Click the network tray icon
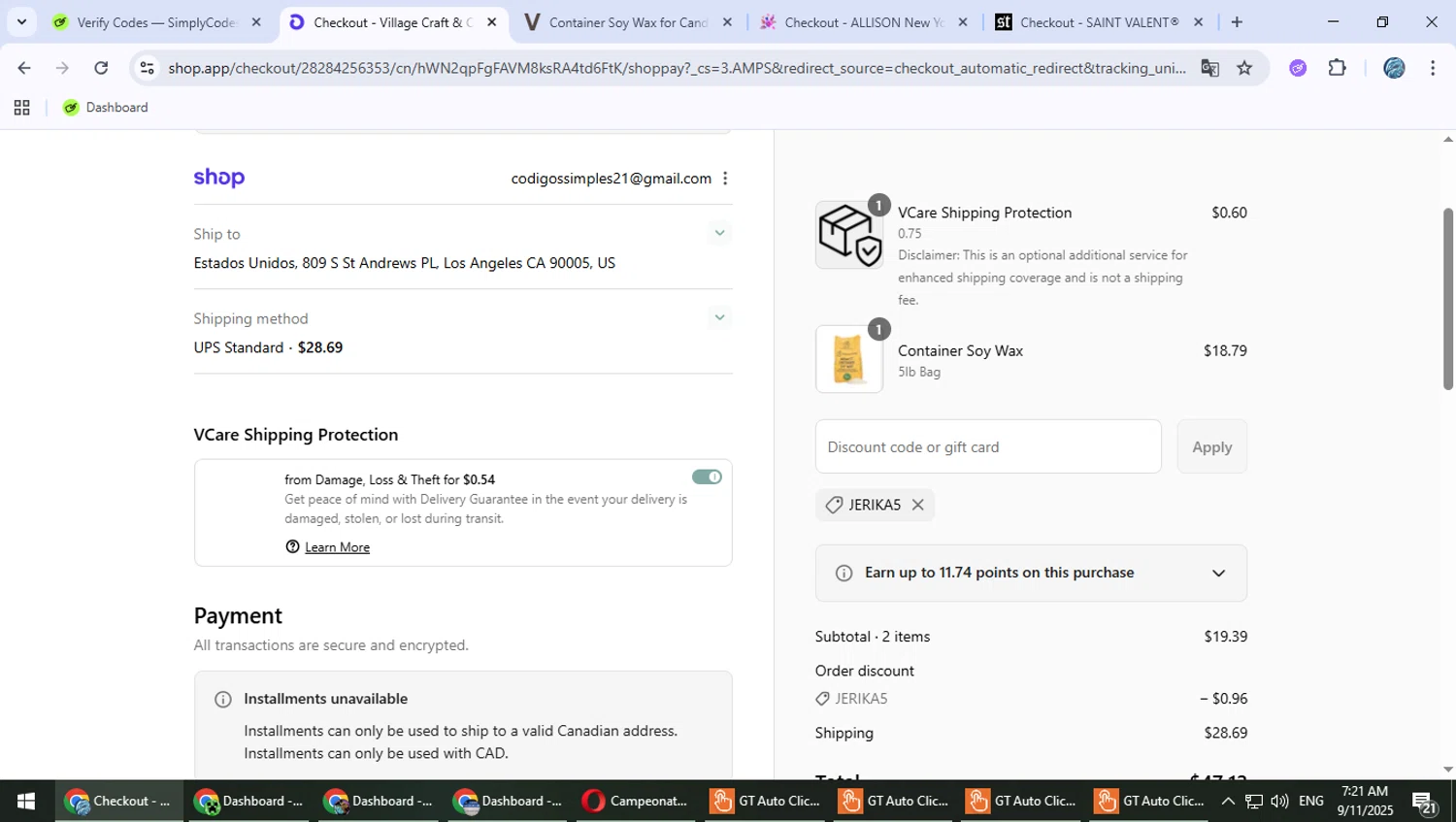The height and width of the screenshot is (822, 1456). [x=1254, y=801]
